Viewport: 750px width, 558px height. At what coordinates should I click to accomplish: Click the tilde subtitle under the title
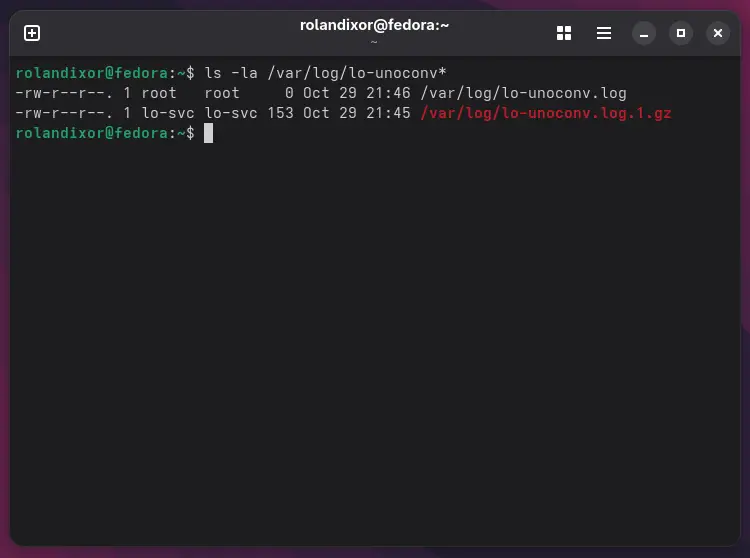click(374, 43)
